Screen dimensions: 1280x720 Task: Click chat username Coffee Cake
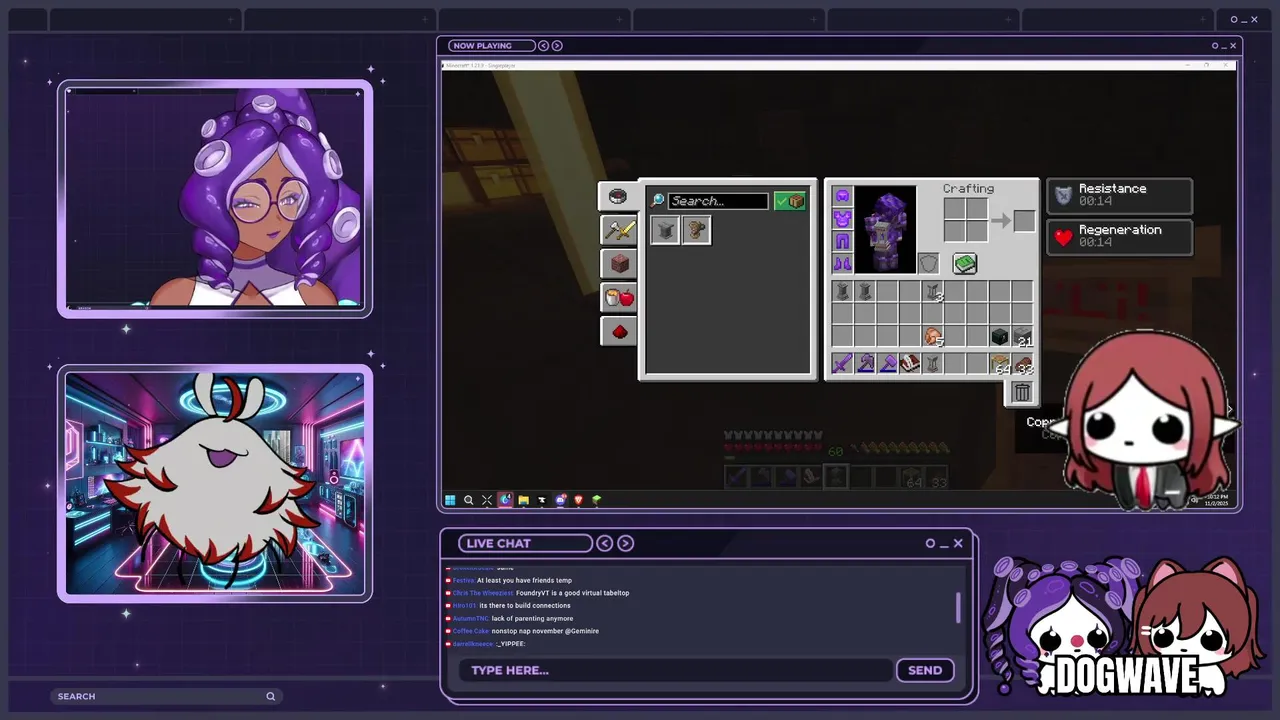(x=471, y=631)
